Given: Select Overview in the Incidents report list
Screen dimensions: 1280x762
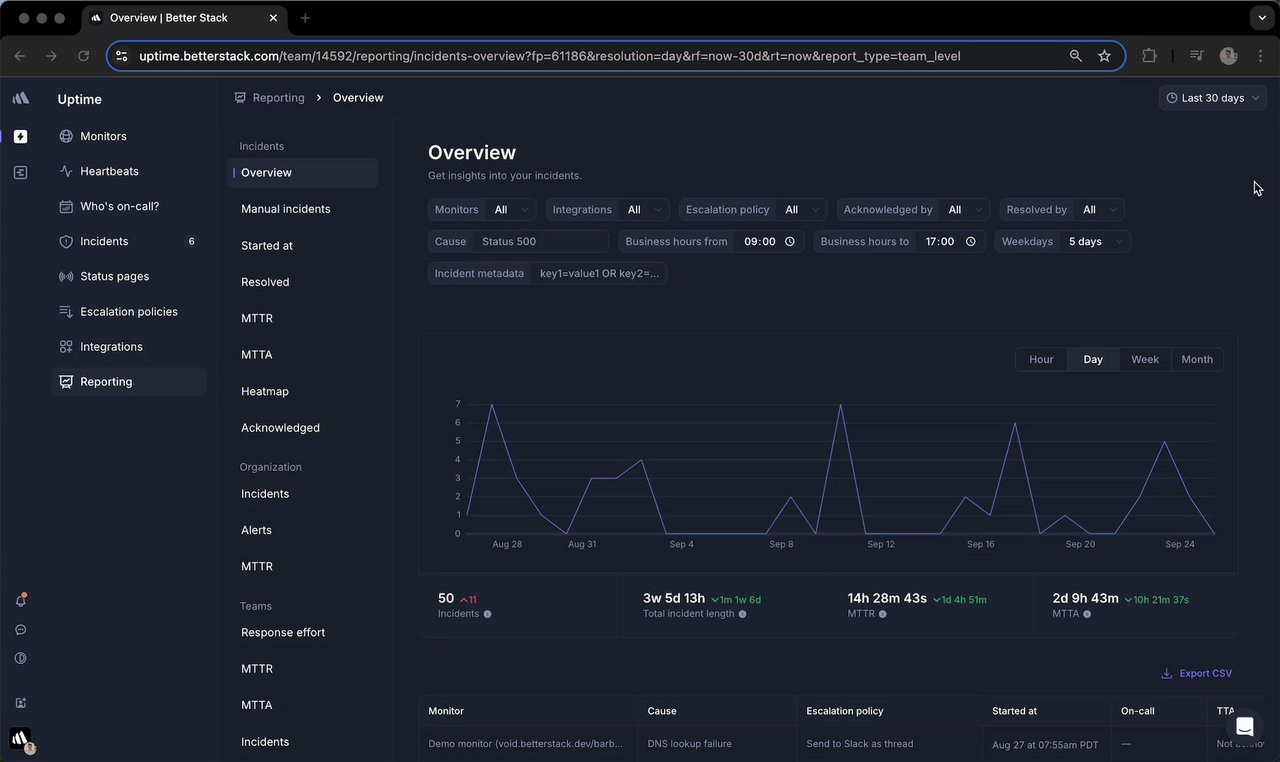Looking at the screenshot, I should coord(303,173).
